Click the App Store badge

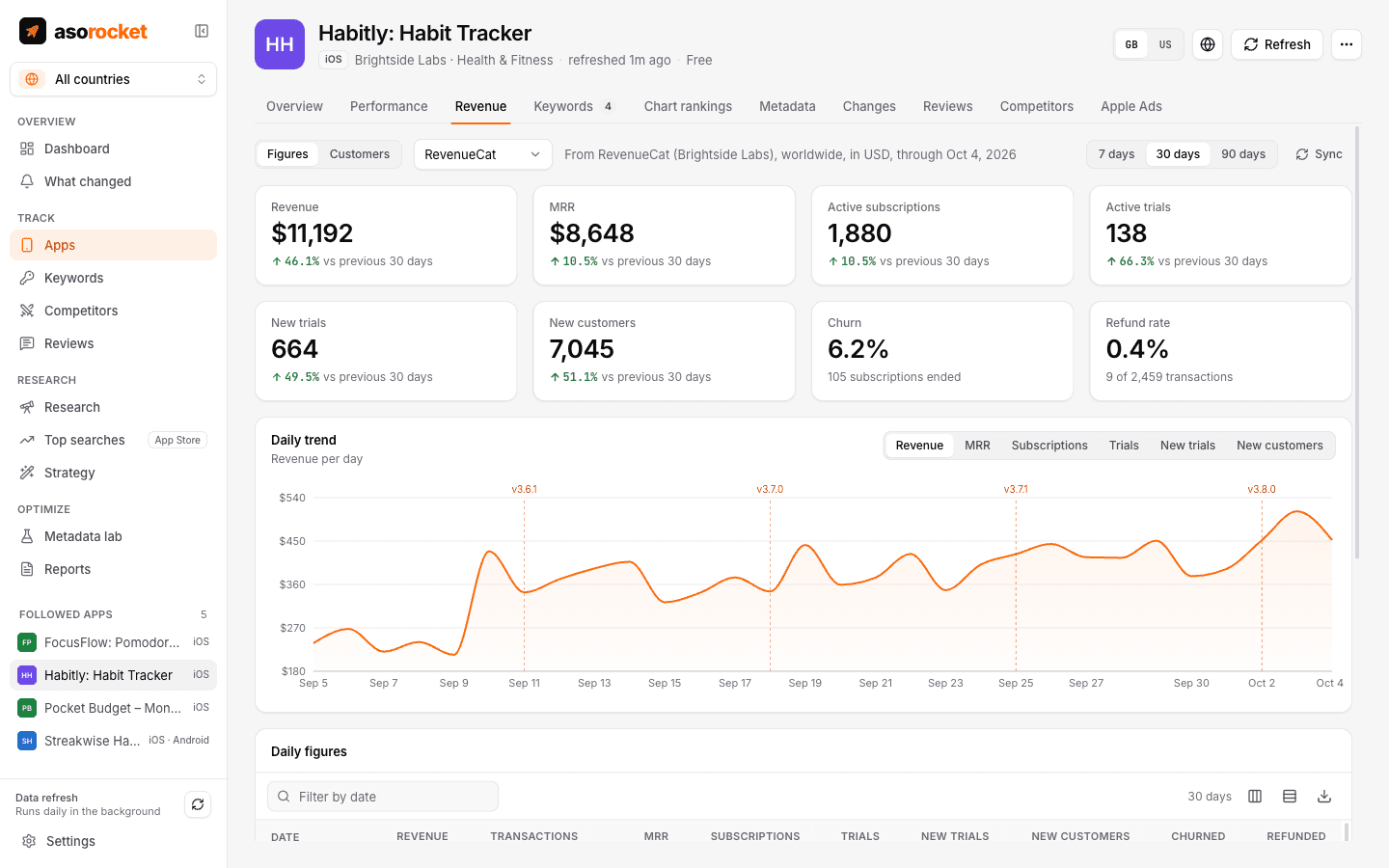coord(177,440)
